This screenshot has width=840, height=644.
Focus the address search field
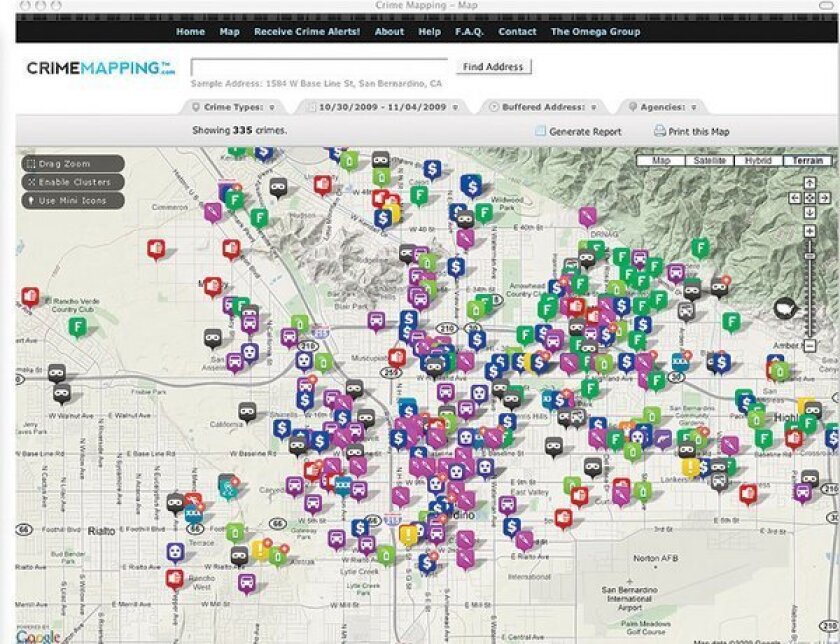(x=319, y=67)
